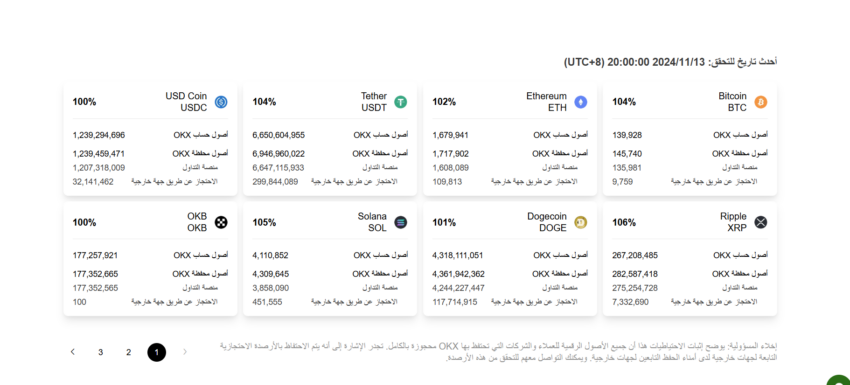Click the Ethereum ETH card name
This screenshot has width=850, height=385.
546,102
